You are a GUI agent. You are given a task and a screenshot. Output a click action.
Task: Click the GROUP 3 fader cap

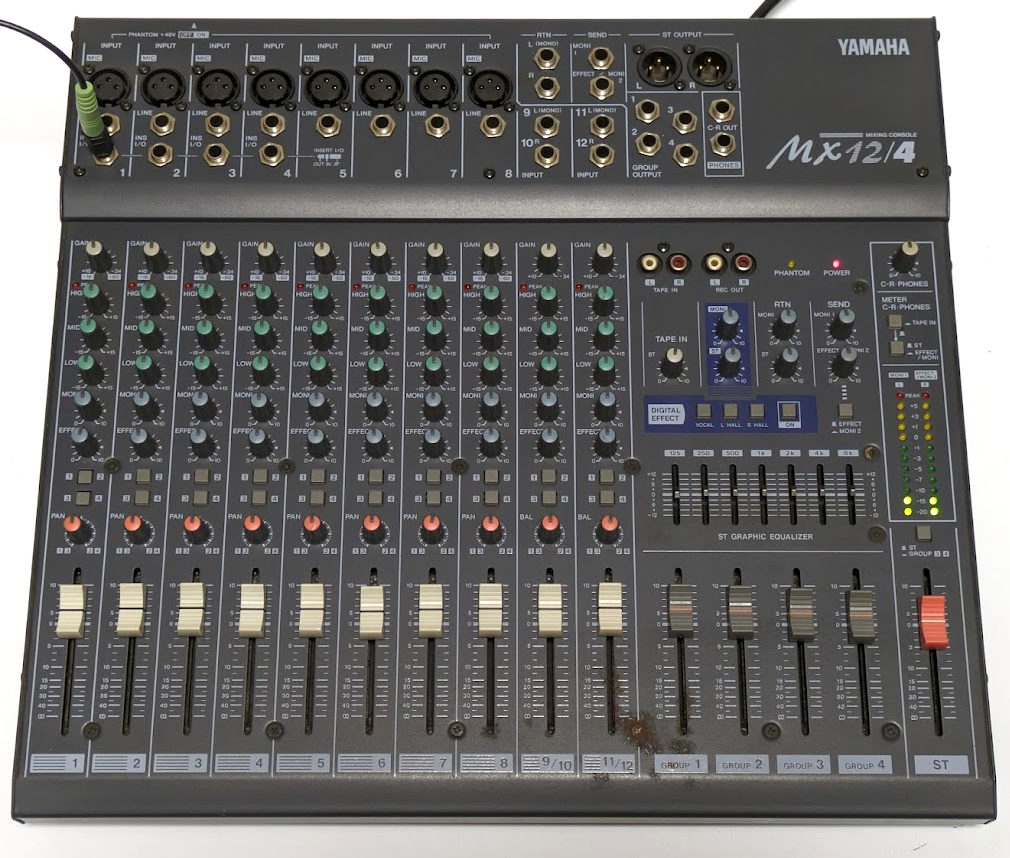point(800,615)
